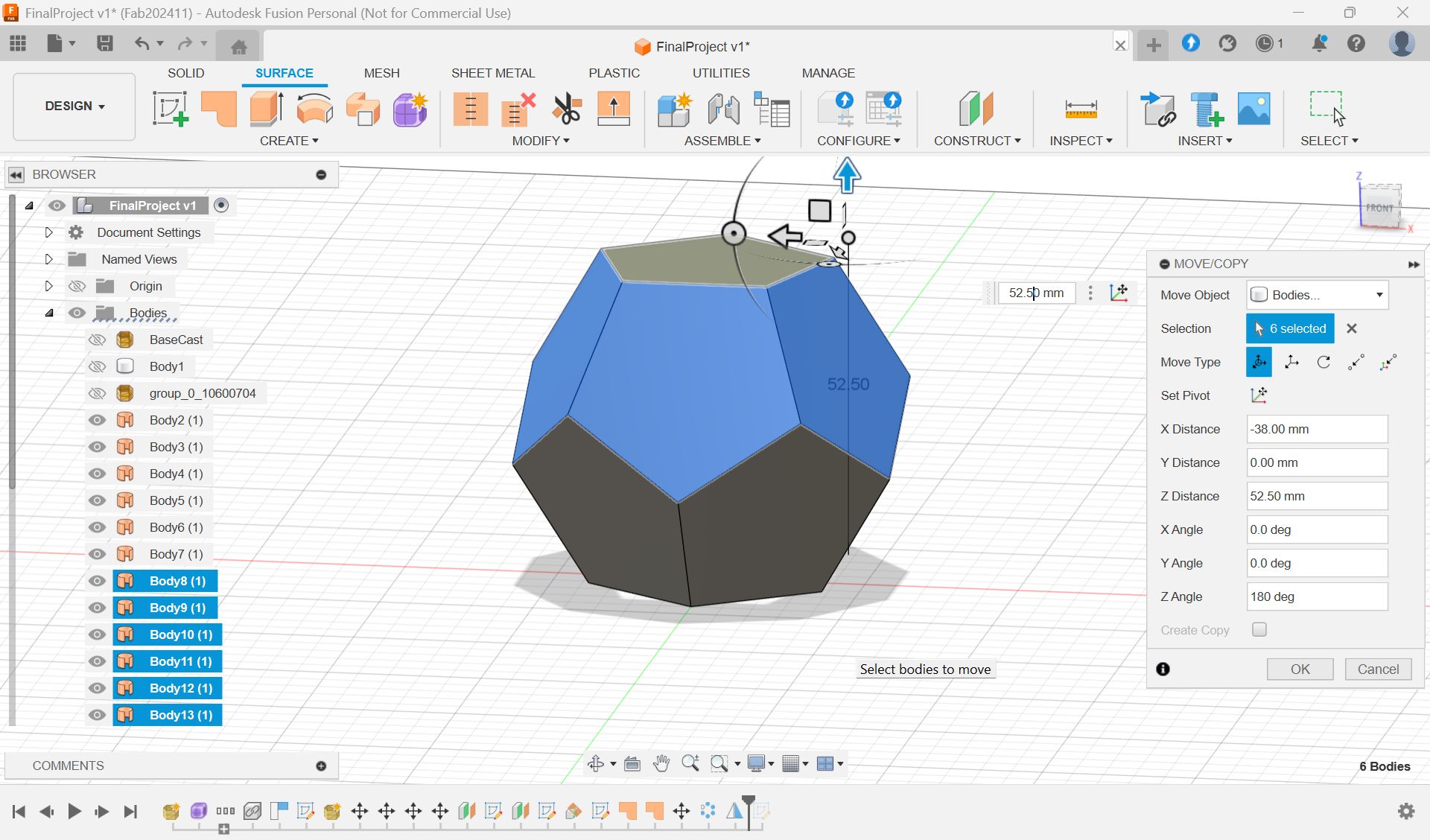Click the Set Pivot icon
This screenshot has height=840, width=1430.
(x=1259, y=395)
